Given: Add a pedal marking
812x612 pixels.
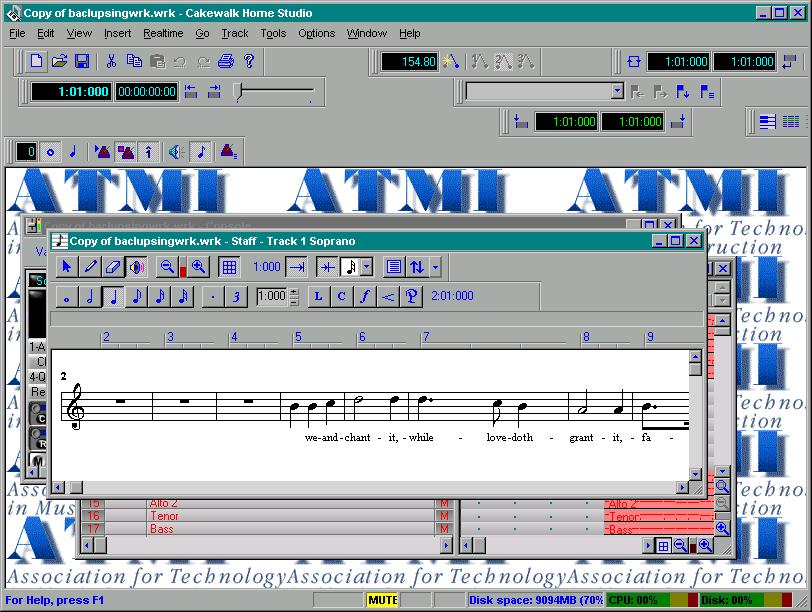Looking at the screenshot, I should coord(412,296).
